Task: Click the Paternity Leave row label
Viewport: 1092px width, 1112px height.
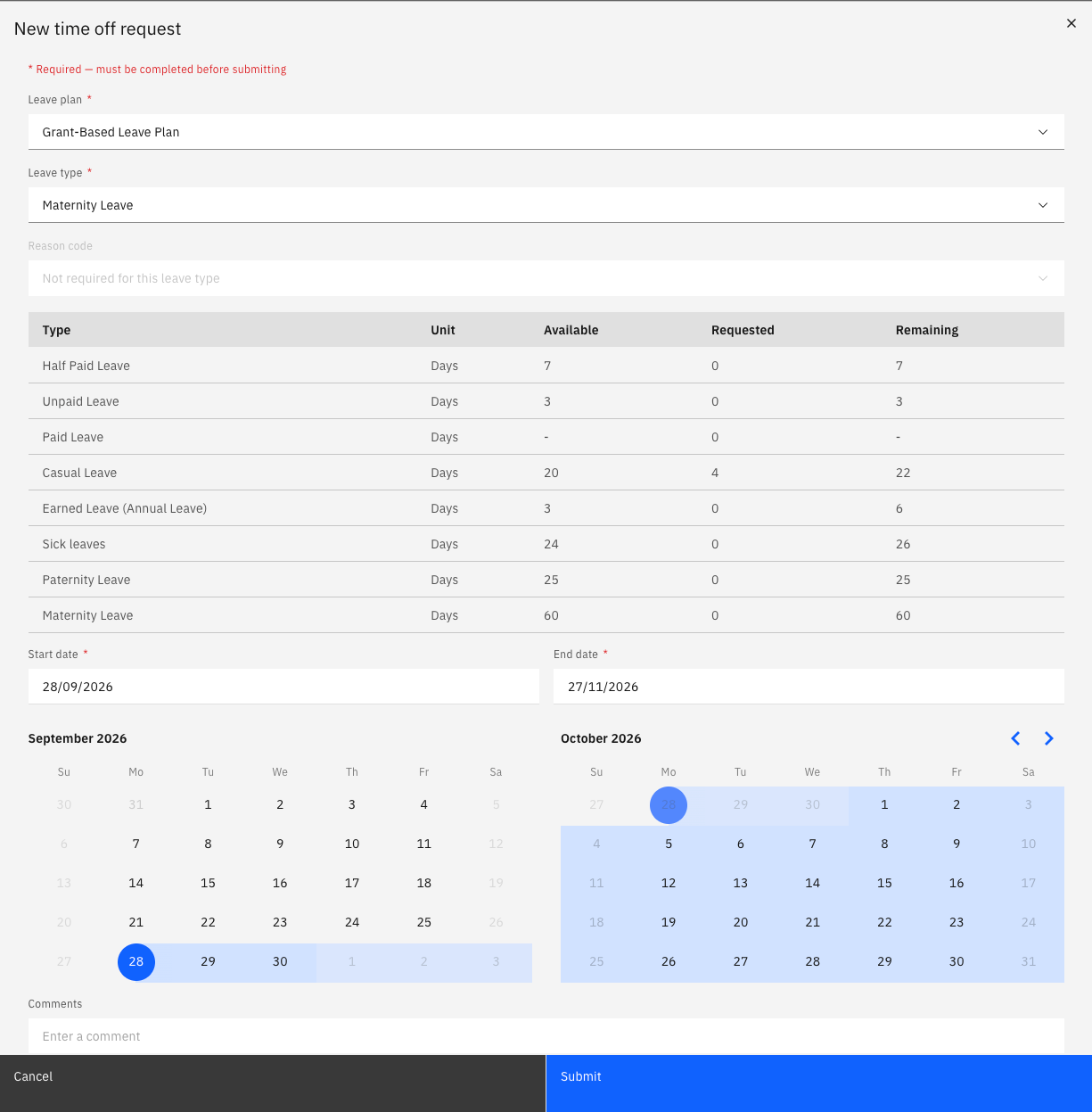Action: click(86, 580)
